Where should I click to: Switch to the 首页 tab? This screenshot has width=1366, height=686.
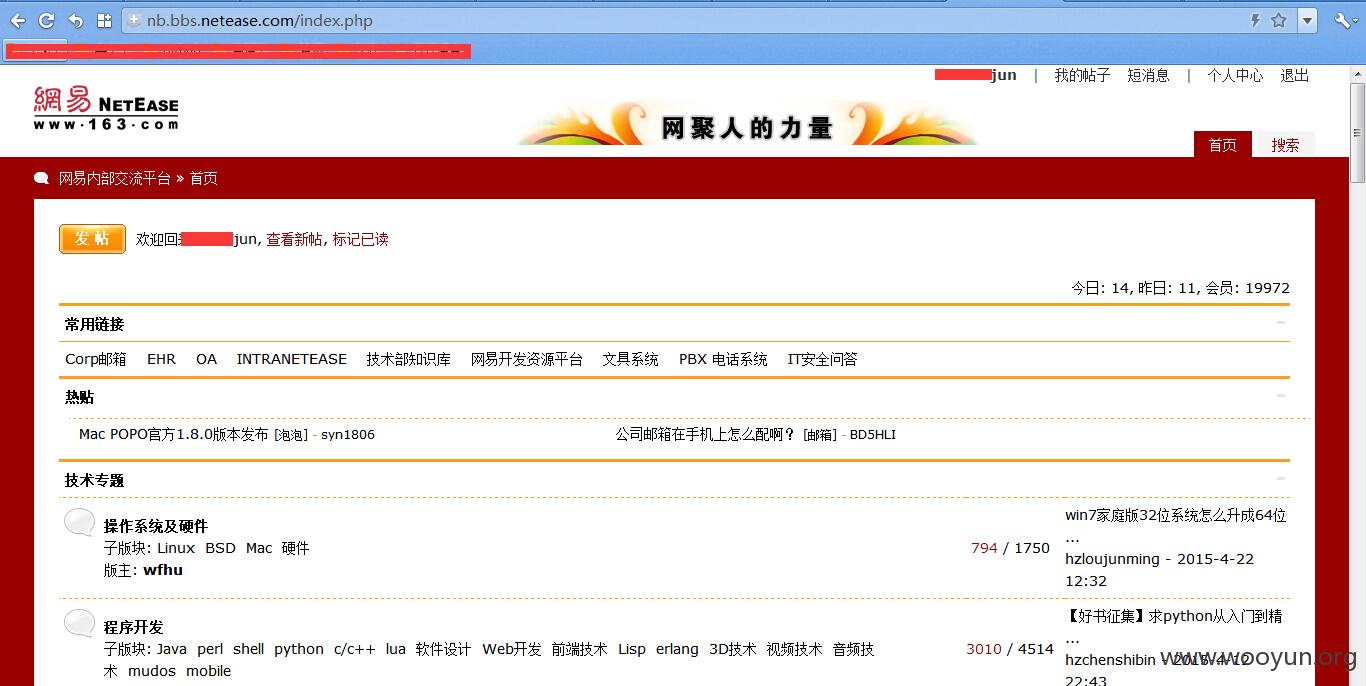coord(1222,145)
